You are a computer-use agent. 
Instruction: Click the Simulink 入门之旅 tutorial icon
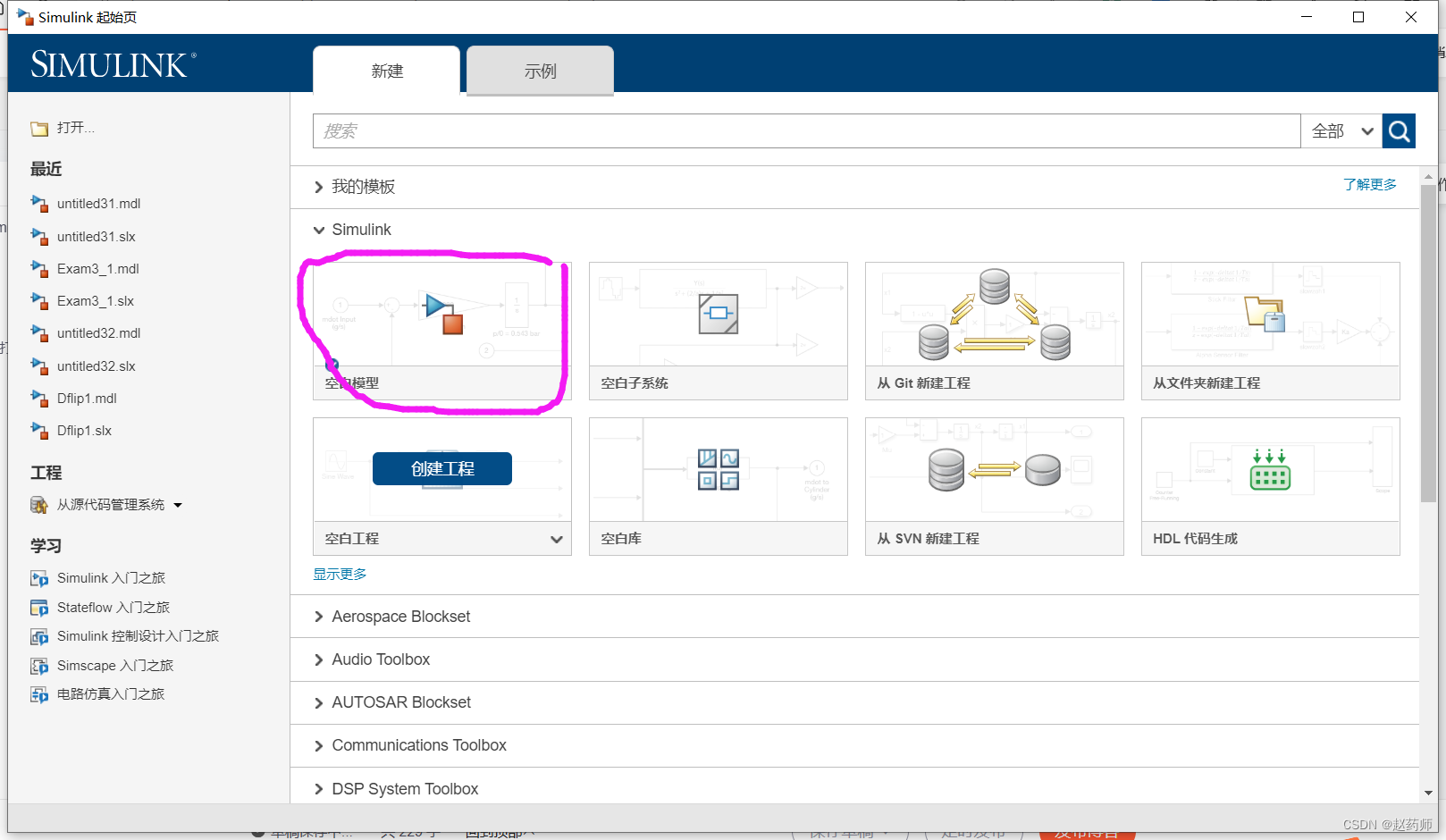pos(39,579)
